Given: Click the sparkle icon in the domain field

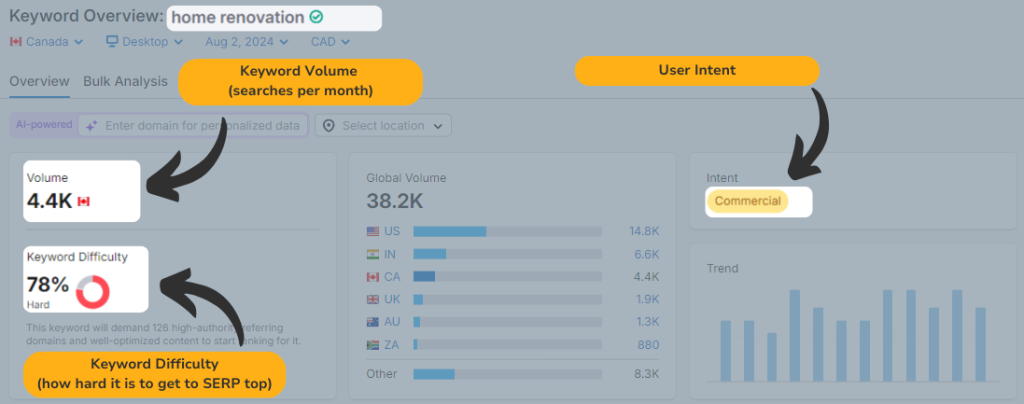Looking at the screenshot, I should pyautogui.click(x=91, y=126).
